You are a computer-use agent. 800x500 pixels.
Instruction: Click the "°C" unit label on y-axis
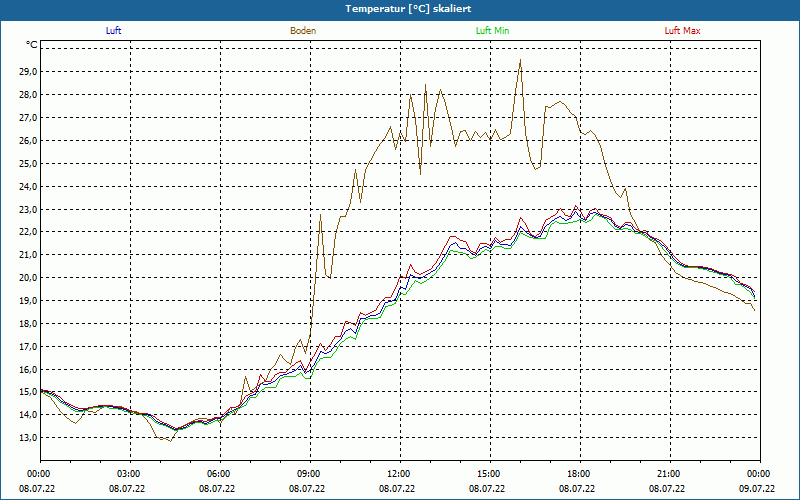[32, 45]
